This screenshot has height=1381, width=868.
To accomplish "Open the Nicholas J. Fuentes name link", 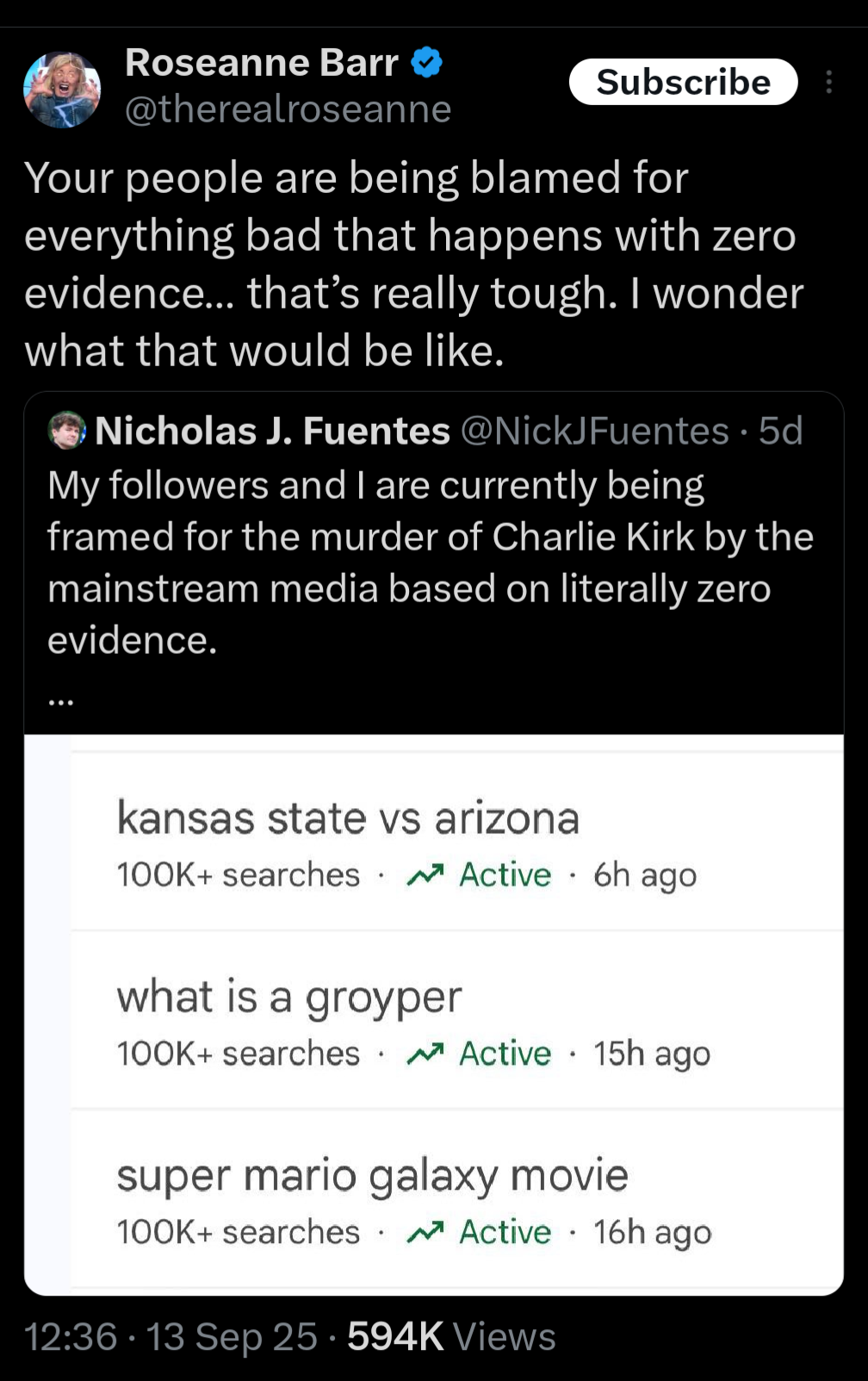I will pyautogui.click(x=272, y=431).
